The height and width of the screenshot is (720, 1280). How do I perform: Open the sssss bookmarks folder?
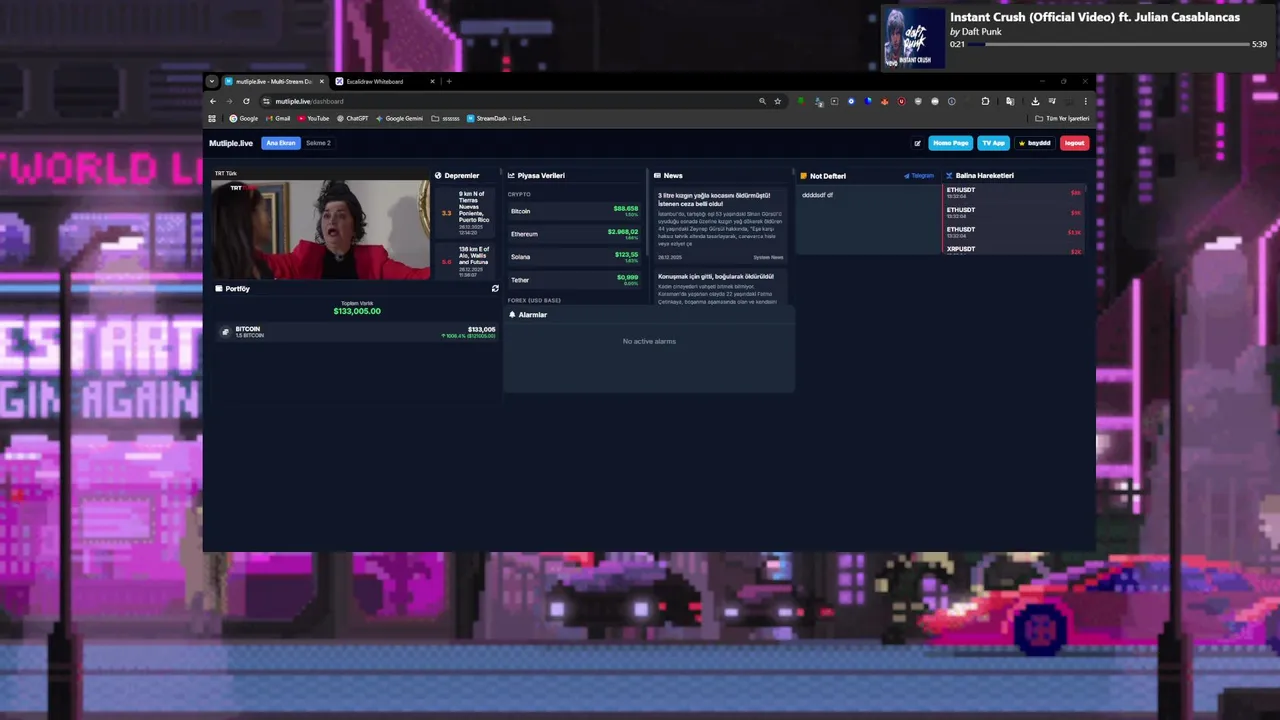coord(446,118)
